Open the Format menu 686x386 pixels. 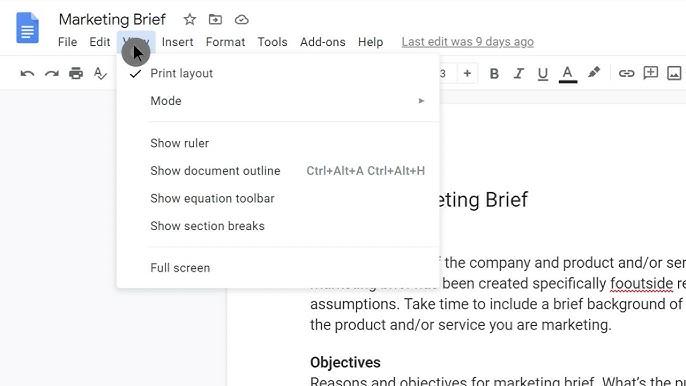[225, 42]
